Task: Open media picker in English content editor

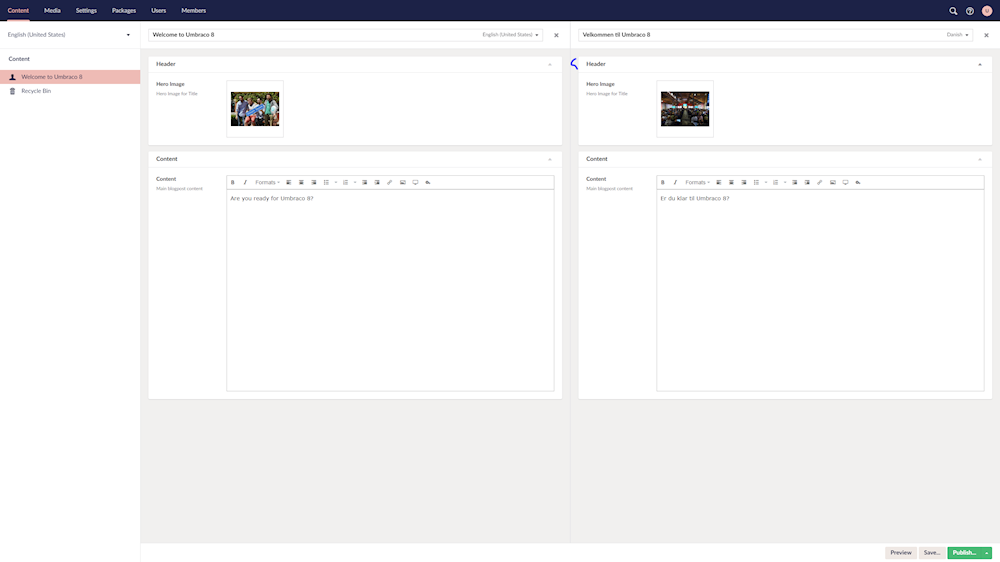Action: pyautogui.click(x=402, y=182)
